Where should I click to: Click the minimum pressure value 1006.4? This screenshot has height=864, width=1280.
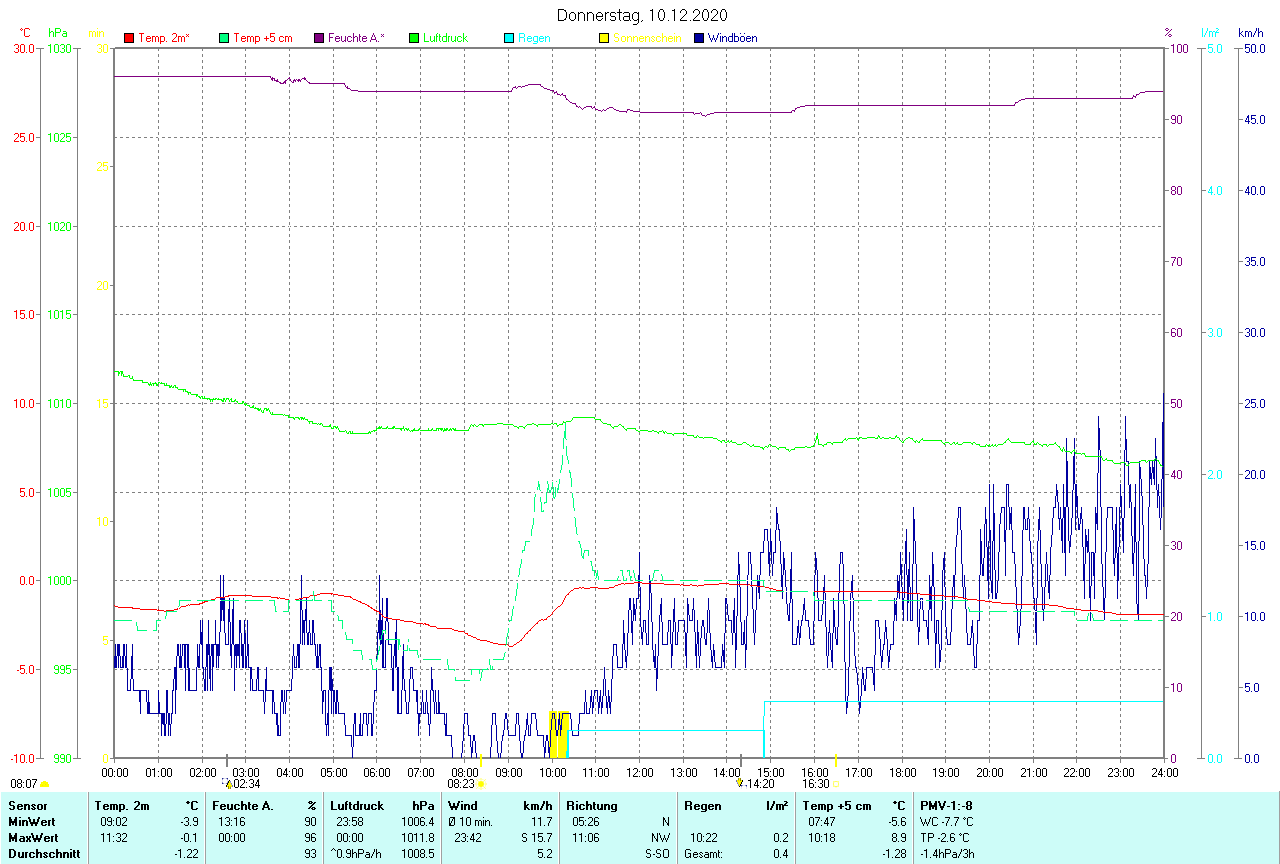tap(417, 822)
